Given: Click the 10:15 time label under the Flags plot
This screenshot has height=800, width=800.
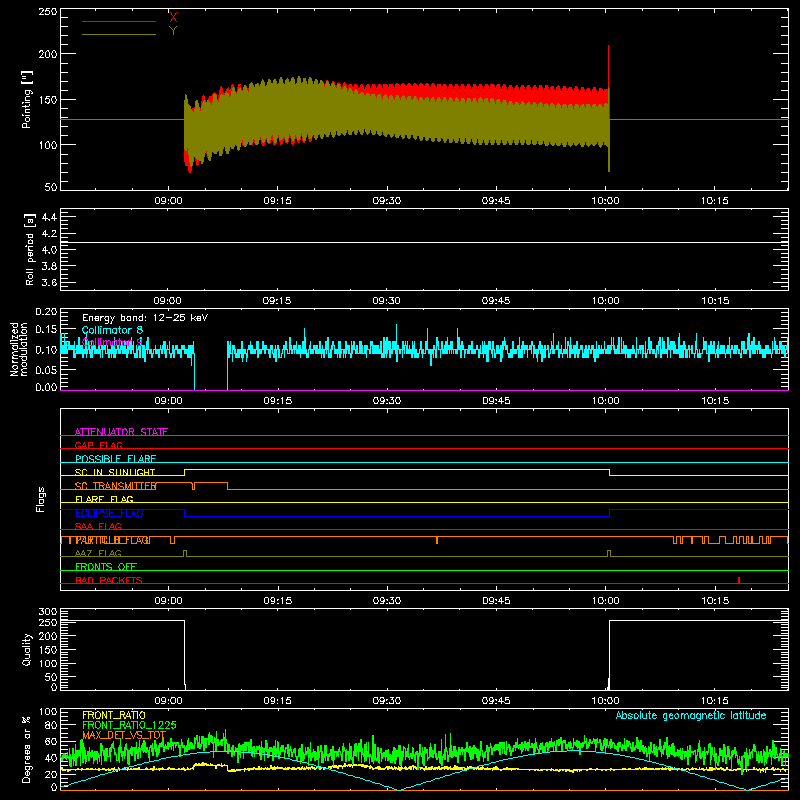Looking at the screenshot, I should 715,601.
